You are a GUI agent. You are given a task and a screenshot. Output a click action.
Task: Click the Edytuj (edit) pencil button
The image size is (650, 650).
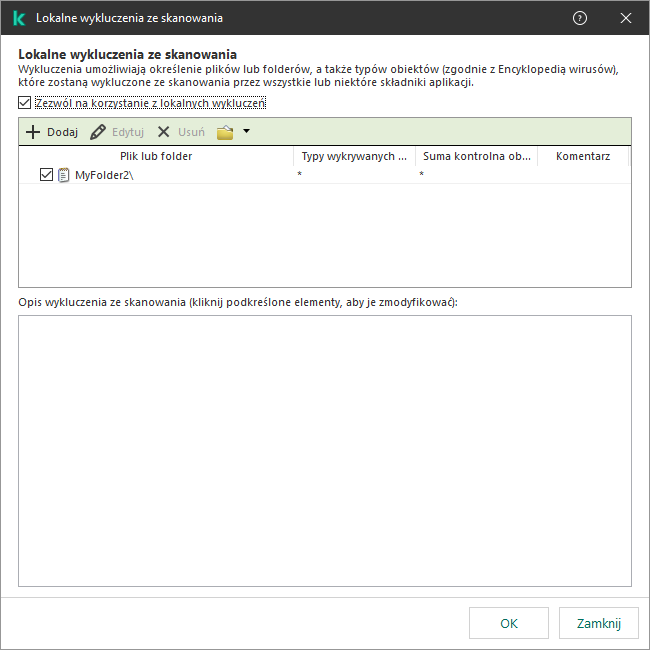tap(117, 132)
